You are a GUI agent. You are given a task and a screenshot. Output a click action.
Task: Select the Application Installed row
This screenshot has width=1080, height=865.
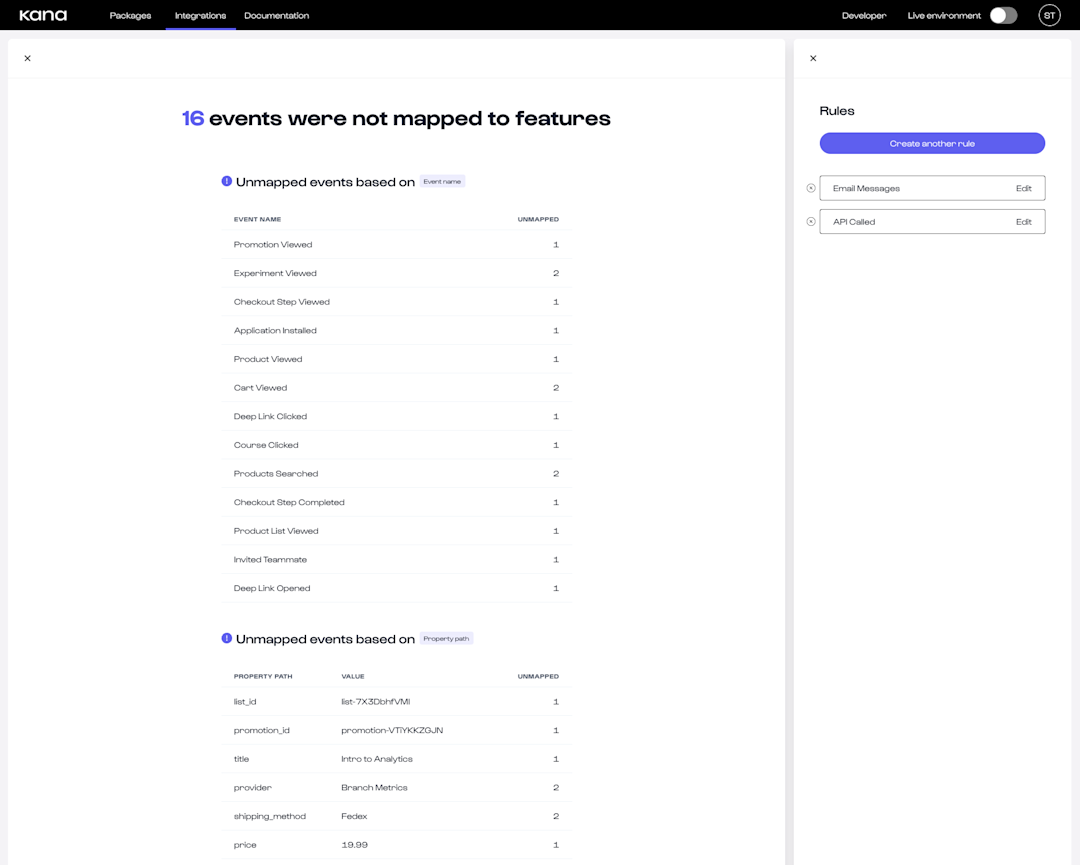pos(397,331)
